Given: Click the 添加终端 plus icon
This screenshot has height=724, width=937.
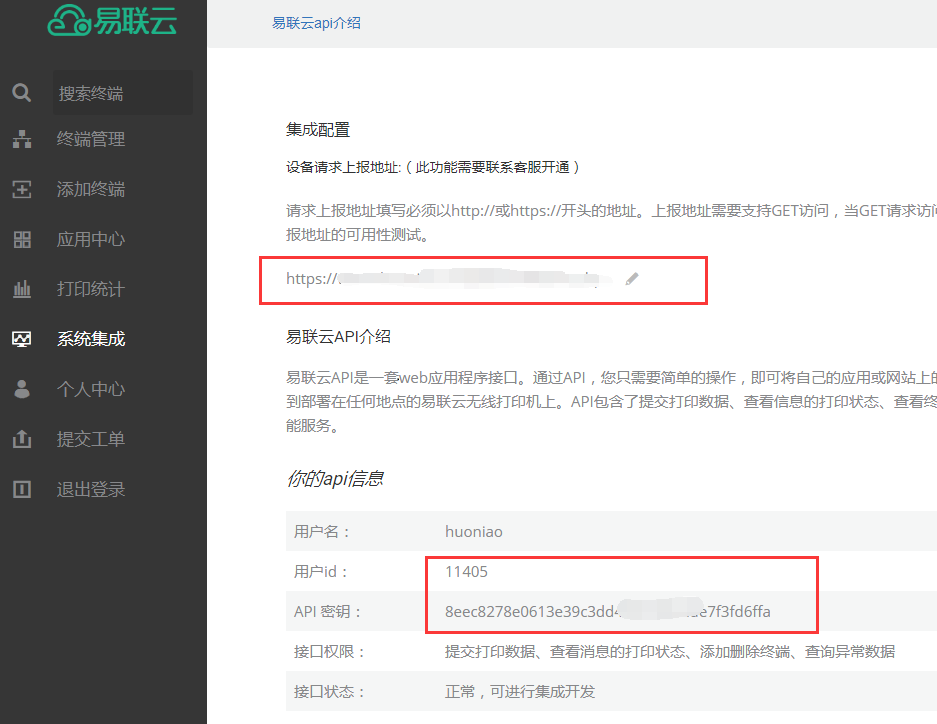Looking at the screenshot, I should [x=22, y=189].
